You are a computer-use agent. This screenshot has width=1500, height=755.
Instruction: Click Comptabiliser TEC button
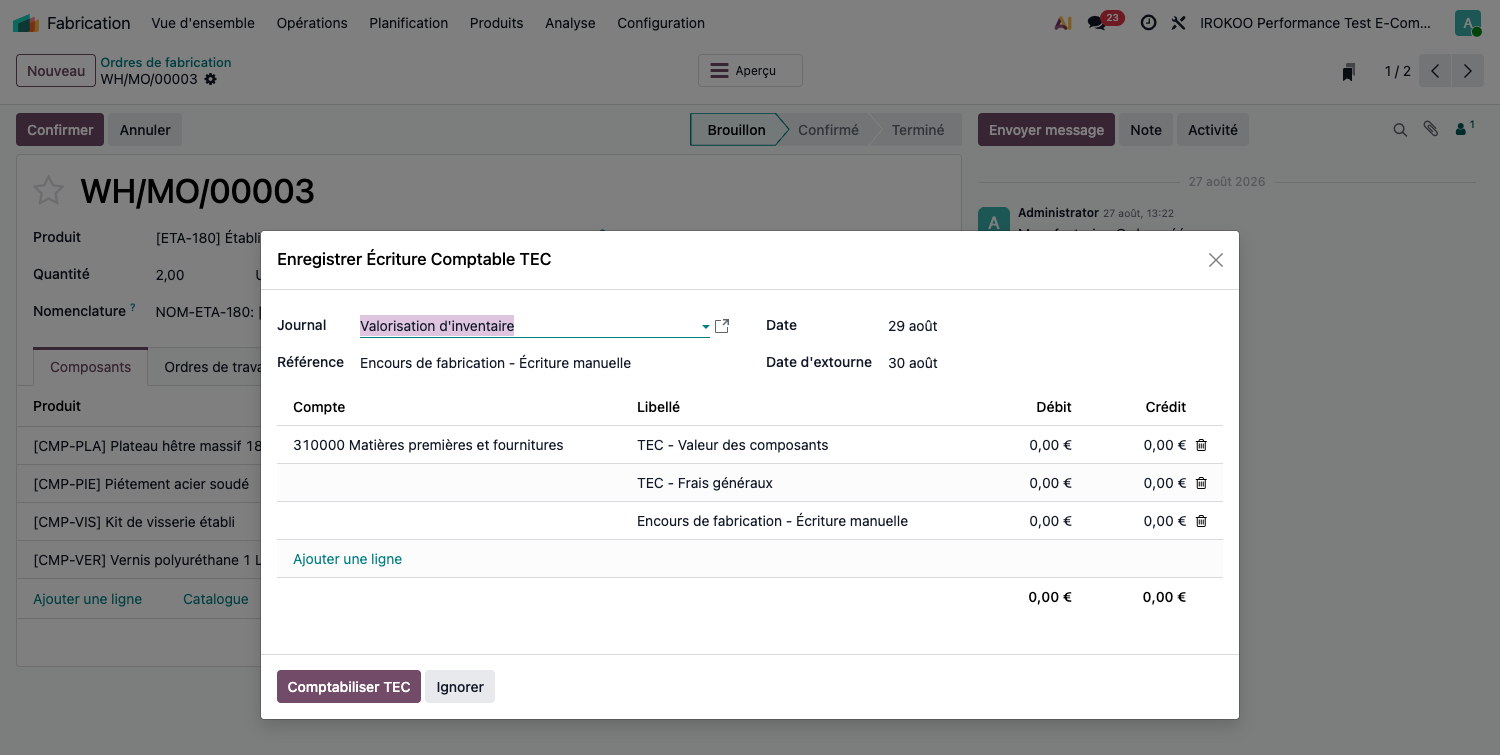coord(349,687)
